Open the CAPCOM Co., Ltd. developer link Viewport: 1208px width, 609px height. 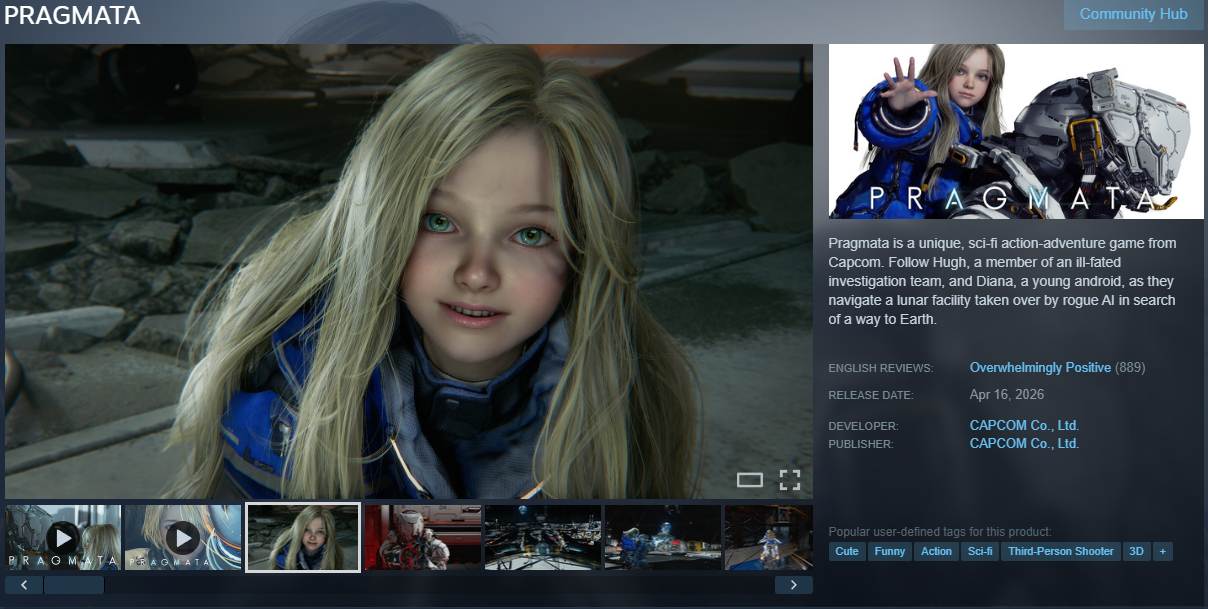[x=1024, y=425]
